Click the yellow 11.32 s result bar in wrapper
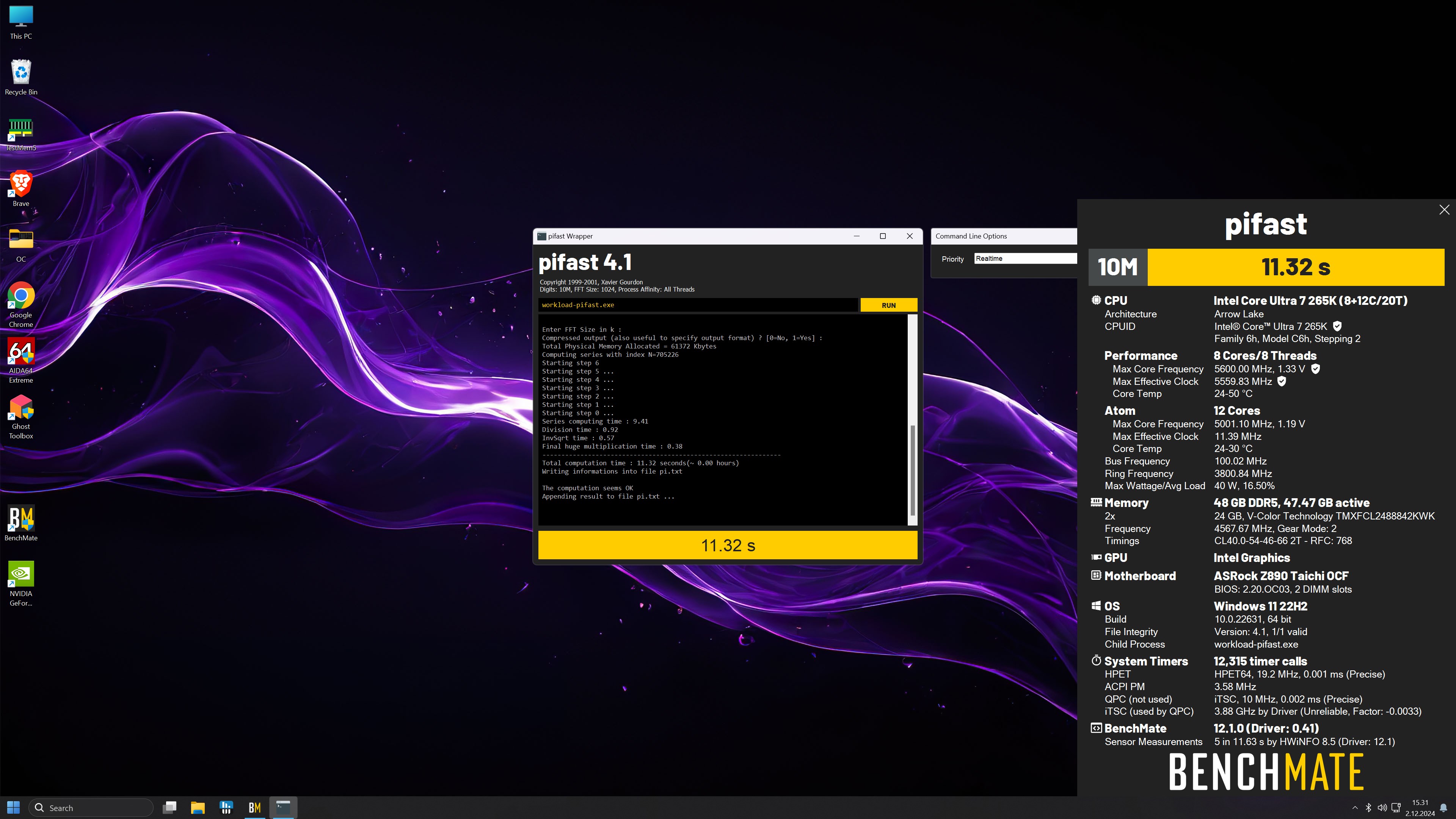This screenshot has height=819, width=1456. coord(728,546)
